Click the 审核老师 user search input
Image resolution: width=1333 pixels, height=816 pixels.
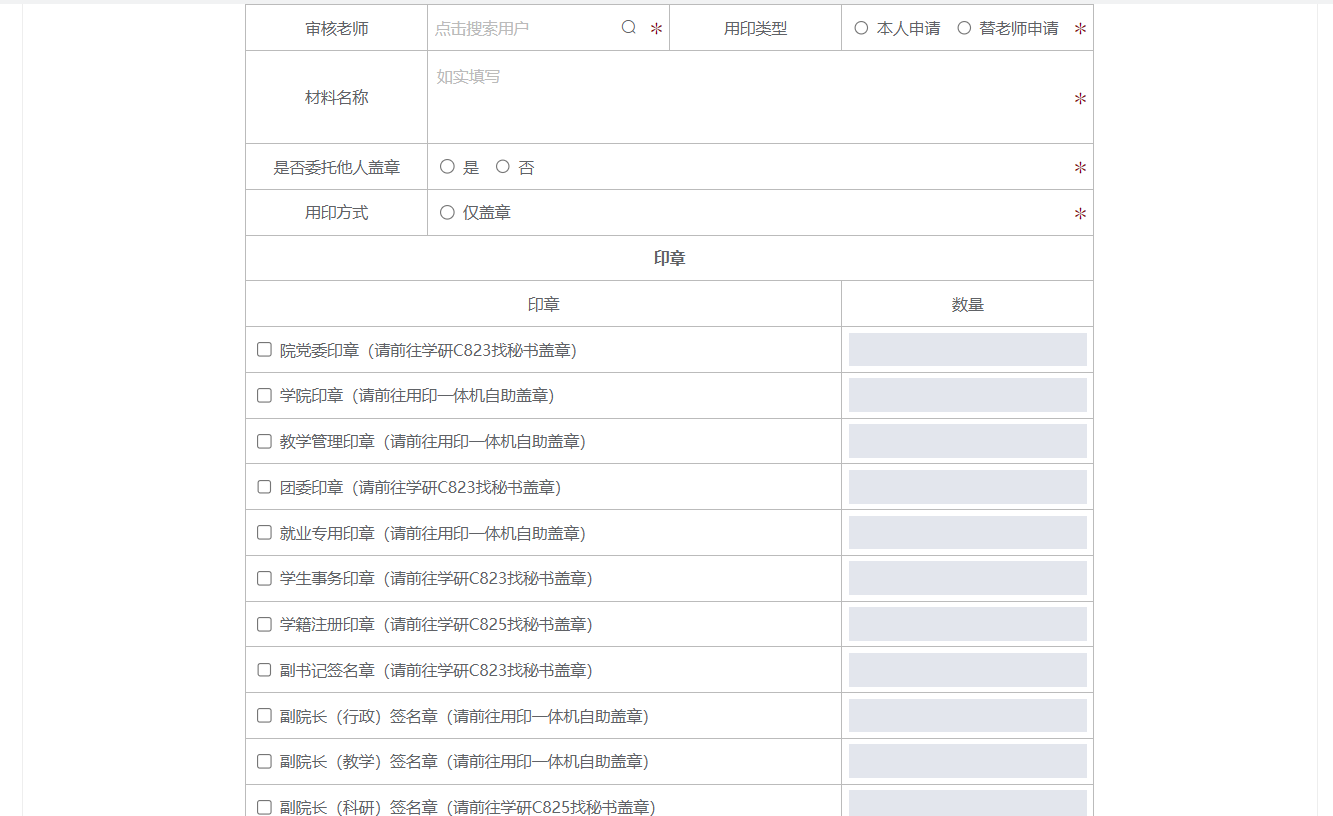[x=525, y=29]
